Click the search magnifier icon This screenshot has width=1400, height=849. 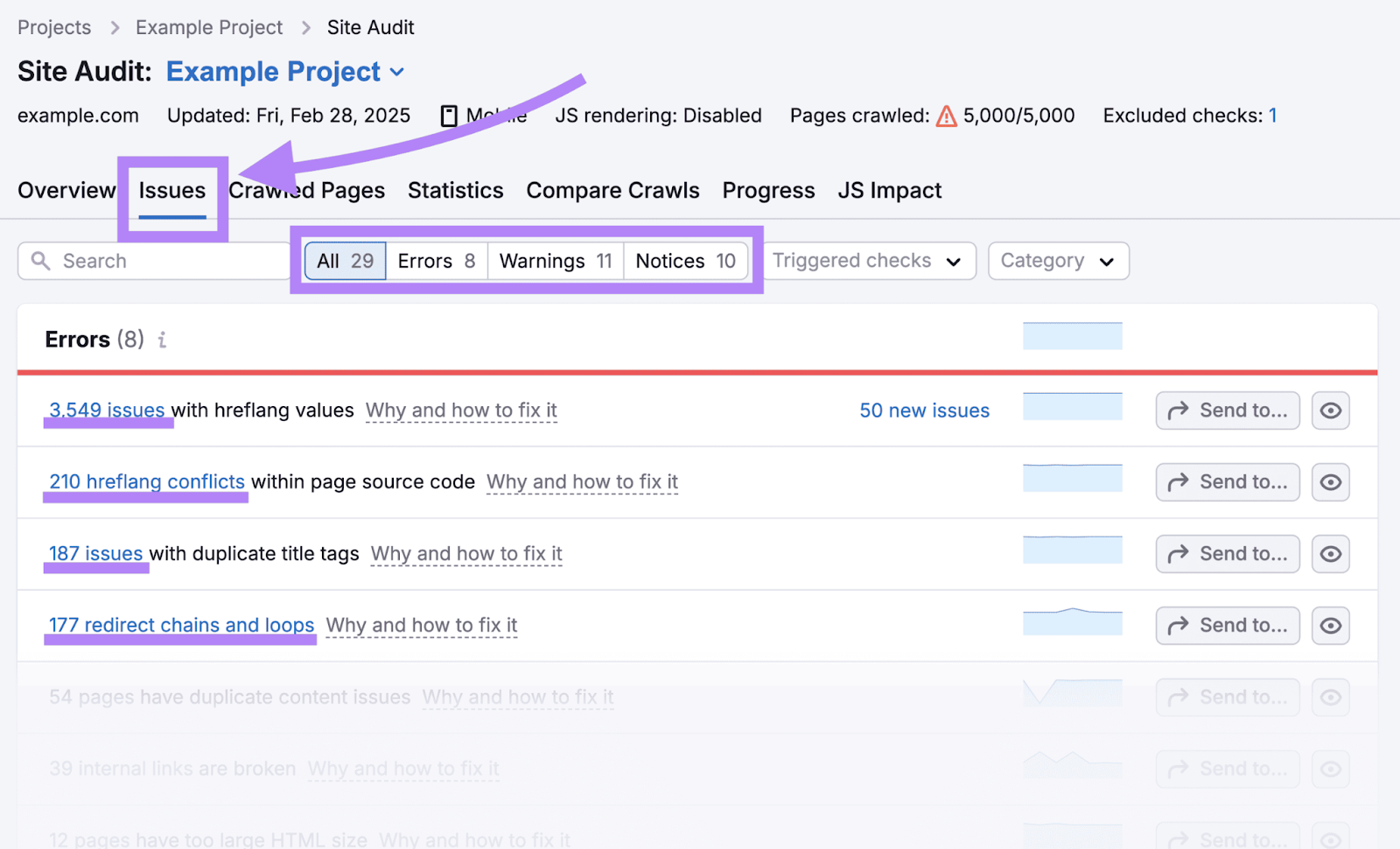pos(41,260)
